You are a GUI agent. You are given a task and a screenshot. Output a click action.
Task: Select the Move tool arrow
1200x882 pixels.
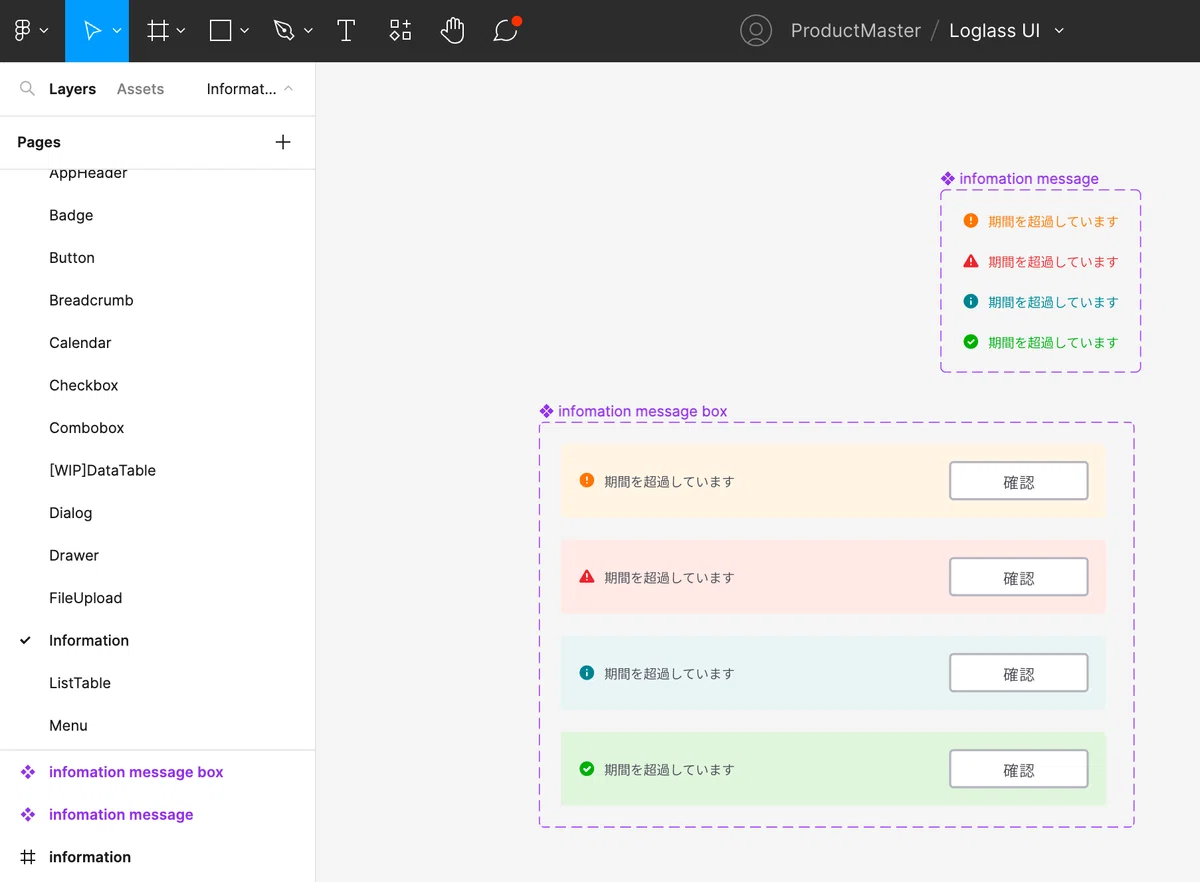click(x=92, y=31)
